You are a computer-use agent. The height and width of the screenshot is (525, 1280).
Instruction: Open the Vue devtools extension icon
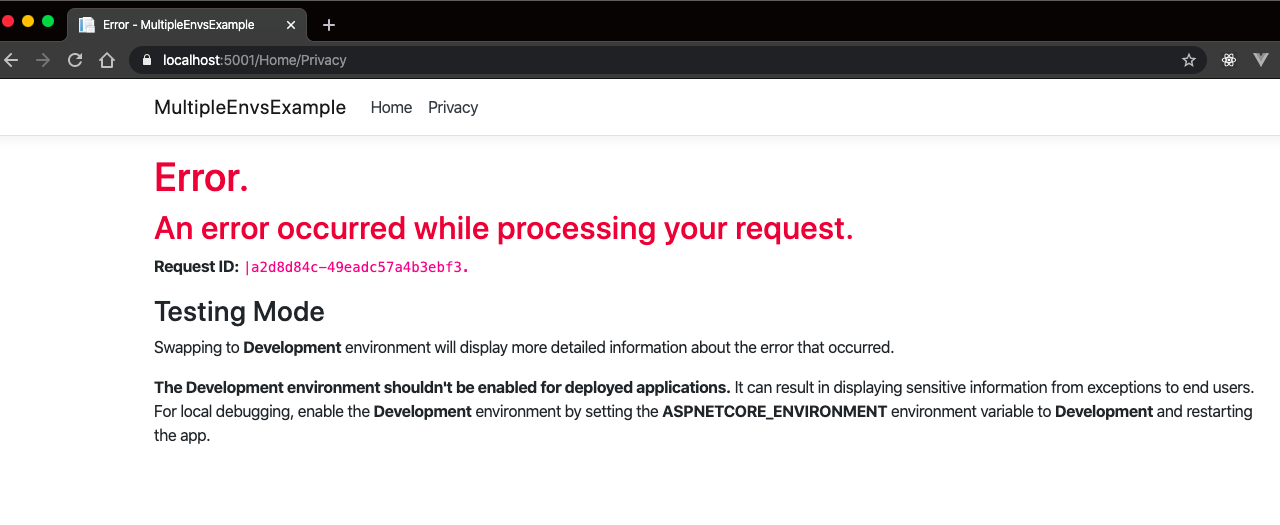click(x=1261, y=60)
